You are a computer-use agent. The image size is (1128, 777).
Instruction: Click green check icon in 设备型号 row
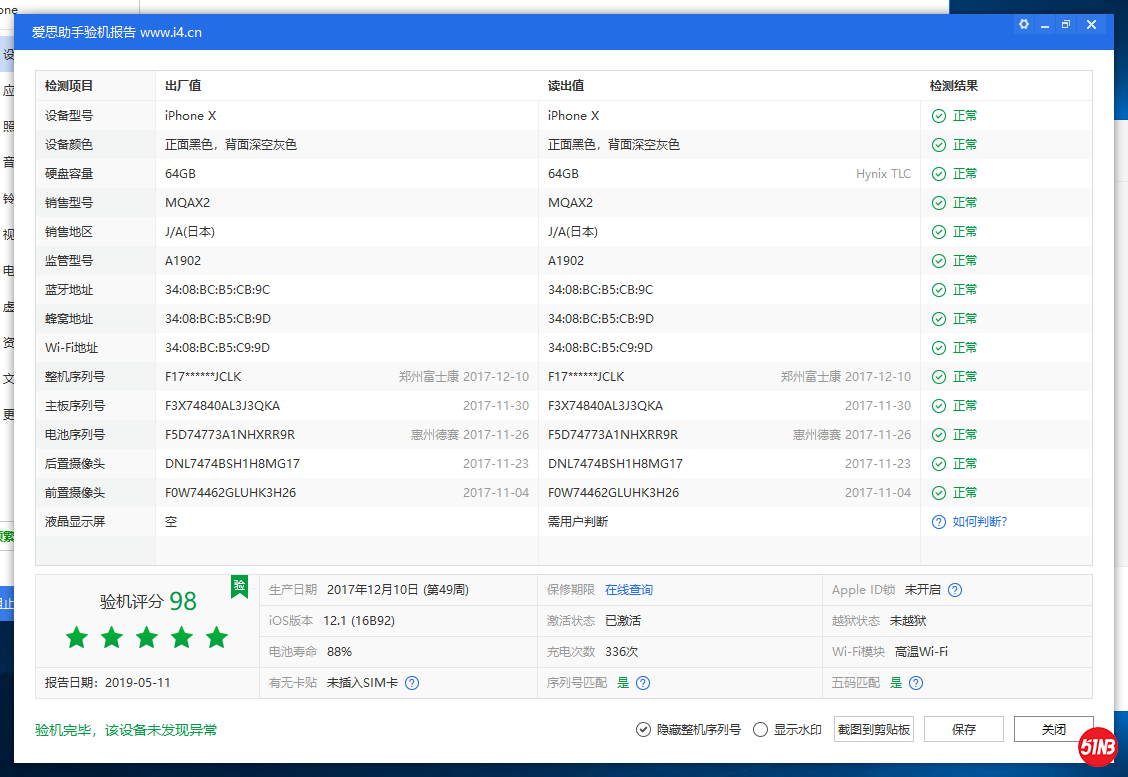click(x=938, y=116)
